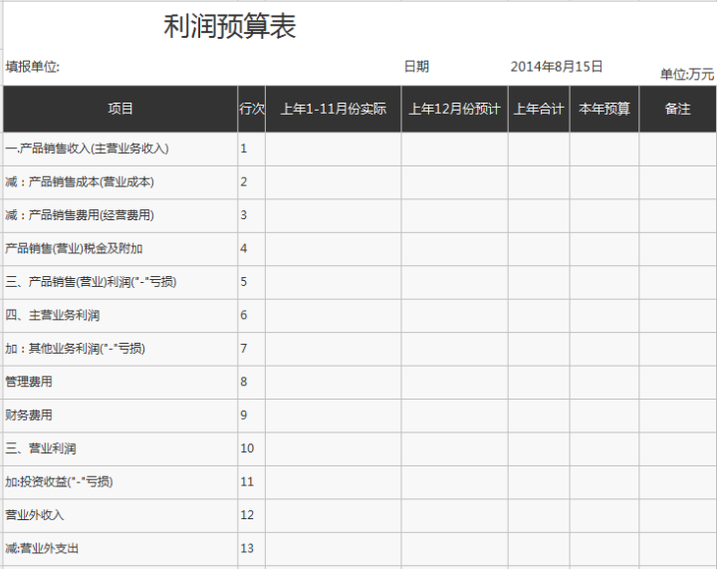Image resolution: width=720 pixels, height=569 pixels.
Task: Click the row number cell 4
Action: pos(252,249)
